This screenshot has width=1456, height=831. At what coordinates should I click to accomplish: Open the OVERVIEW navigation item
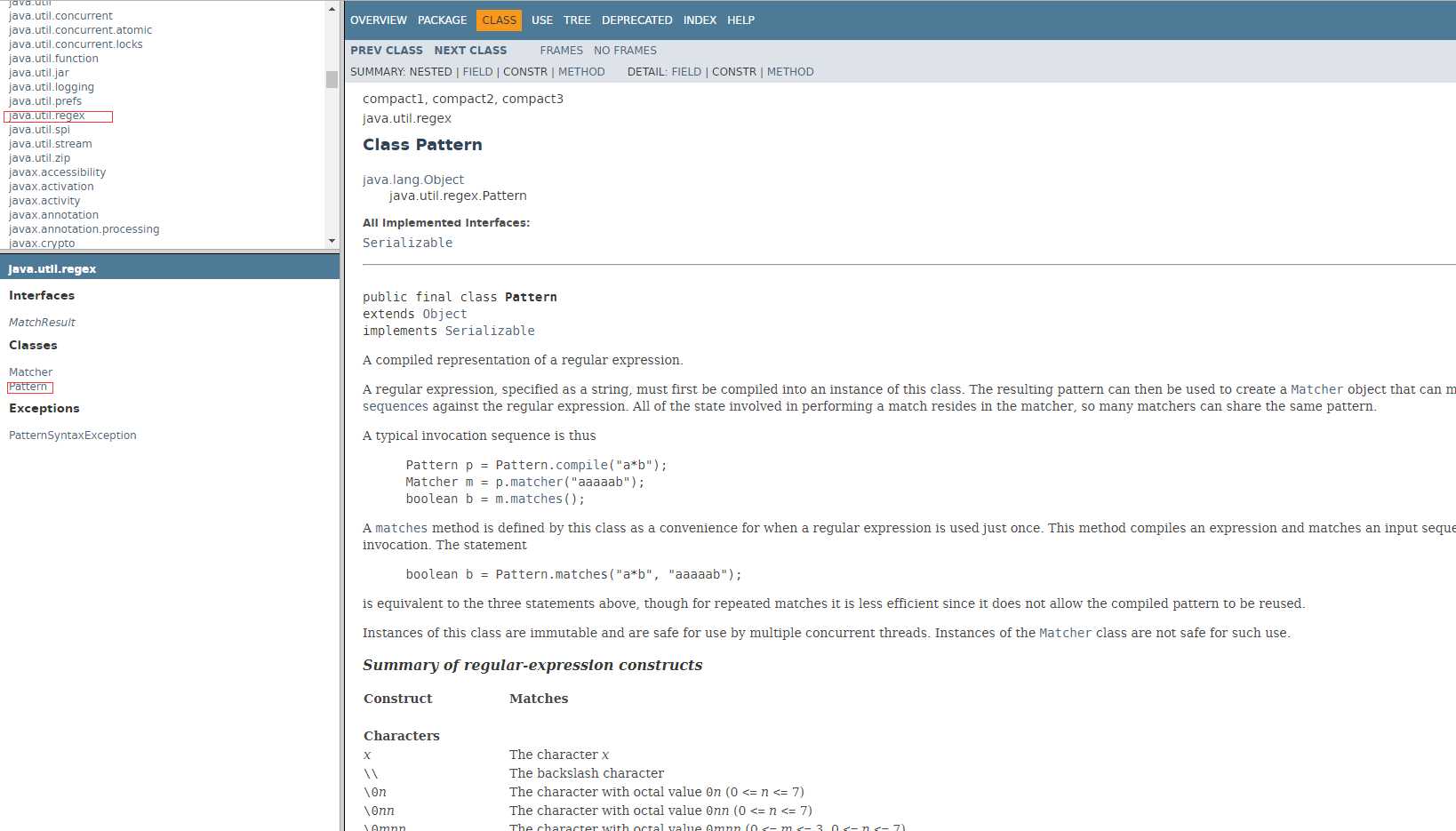378,20
